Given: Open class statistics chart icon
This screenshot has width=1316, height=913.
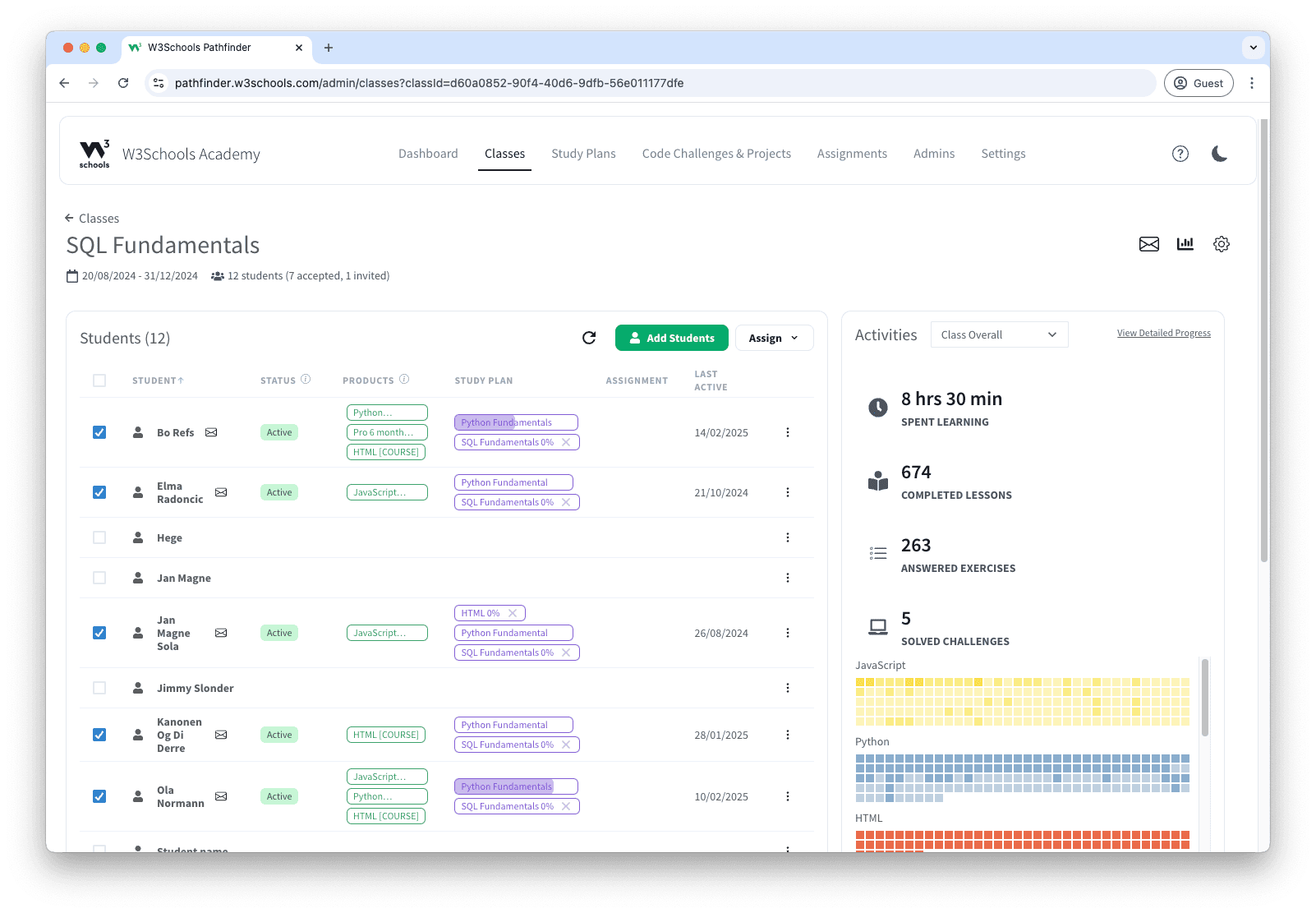Looking at the screenshot, I should [1185, 244].
